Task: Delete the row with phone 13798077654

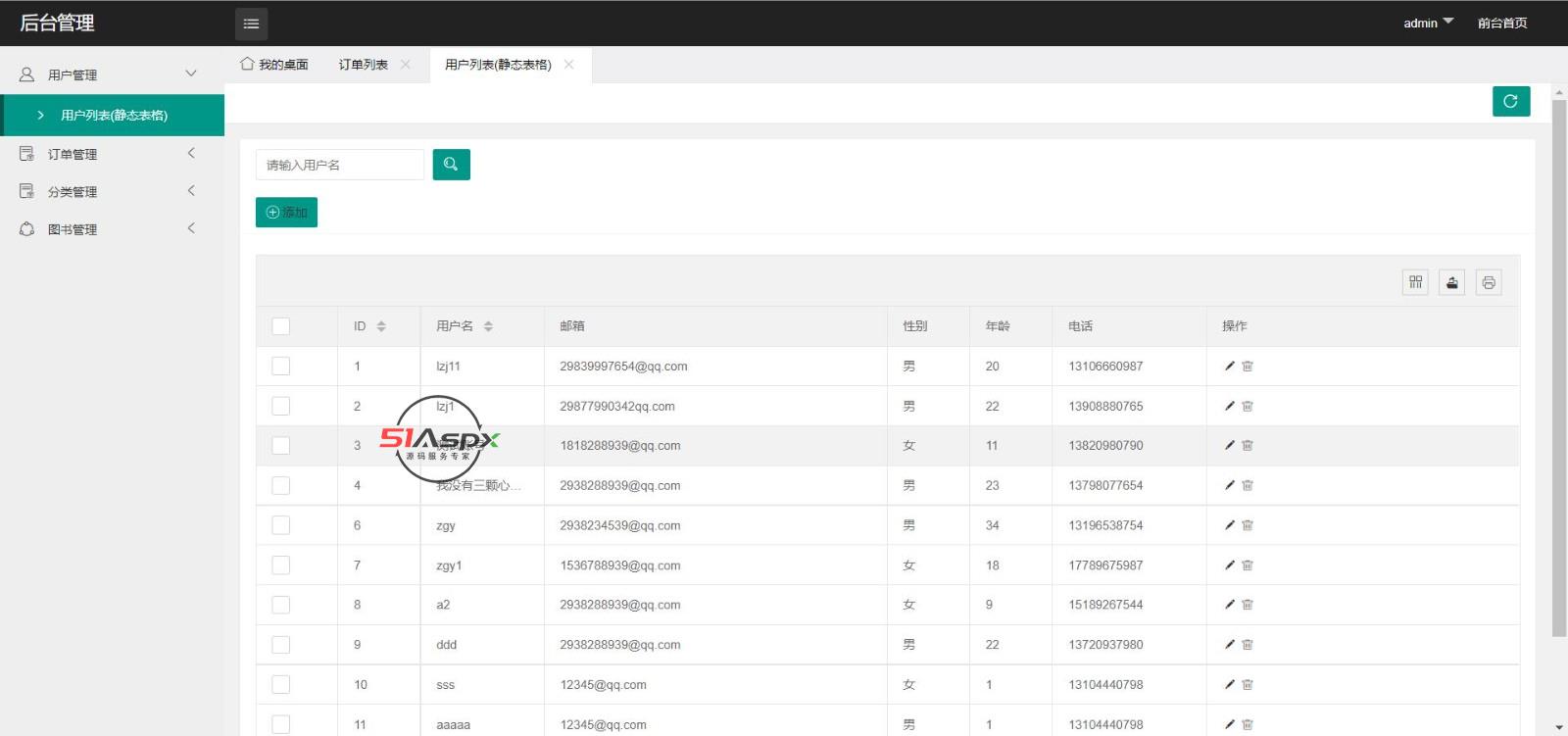Action: pyautogui.click(x=1248, y=485)
